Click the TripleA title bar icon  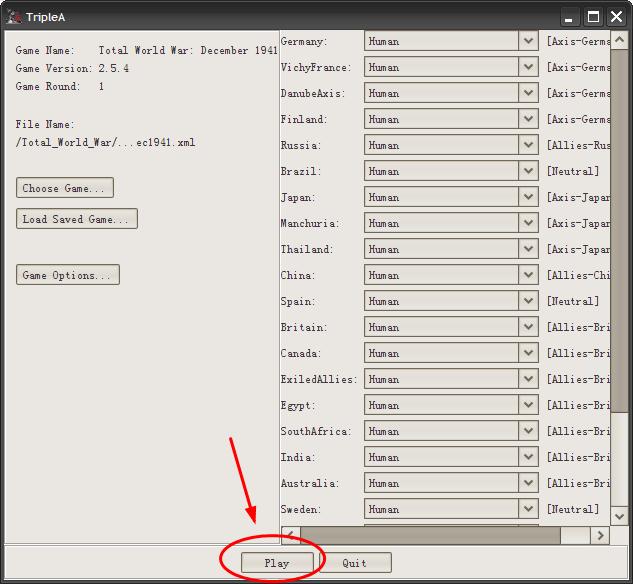click(x=14, y=17)
